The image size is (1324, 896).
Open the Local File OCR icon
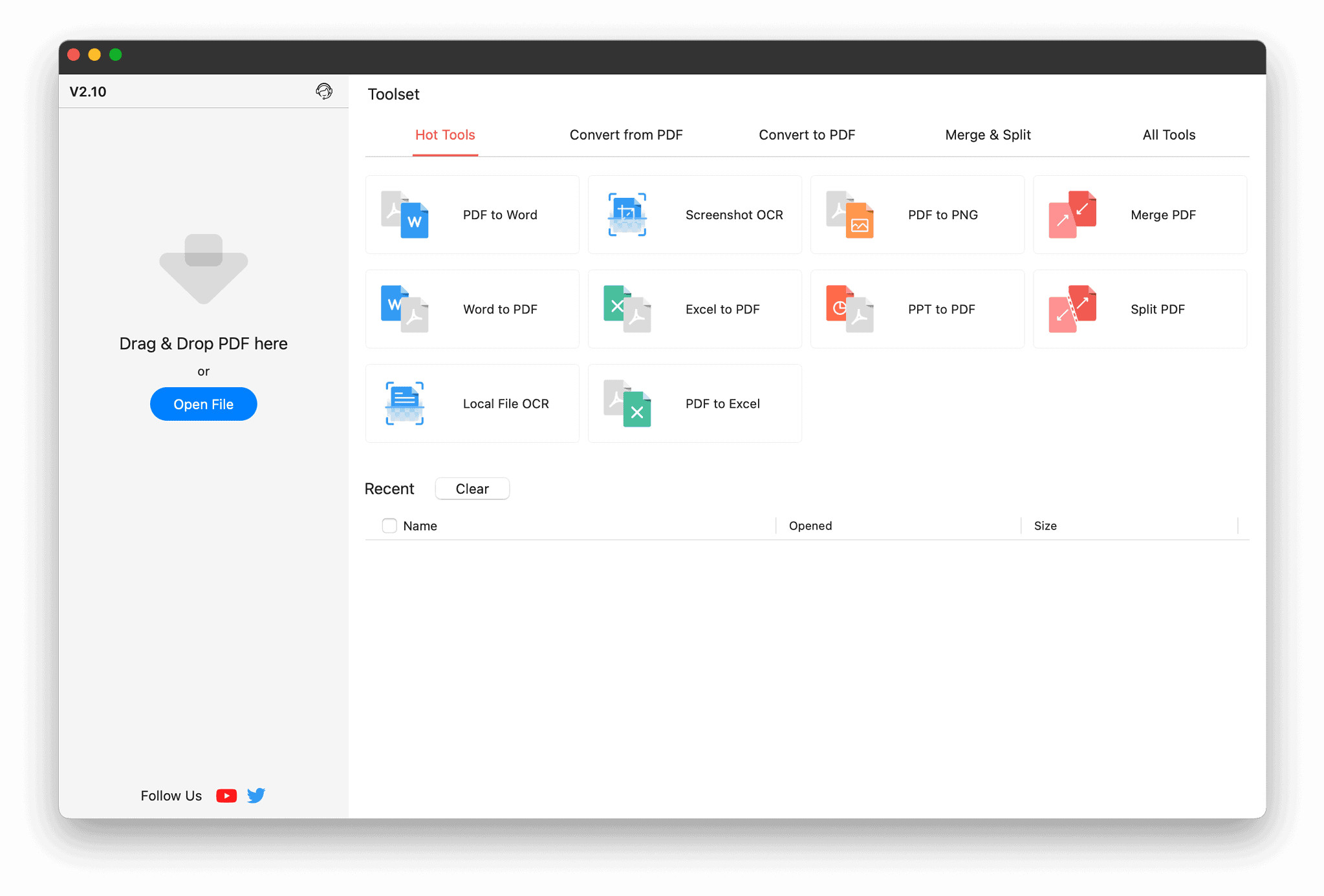(405, 403)
